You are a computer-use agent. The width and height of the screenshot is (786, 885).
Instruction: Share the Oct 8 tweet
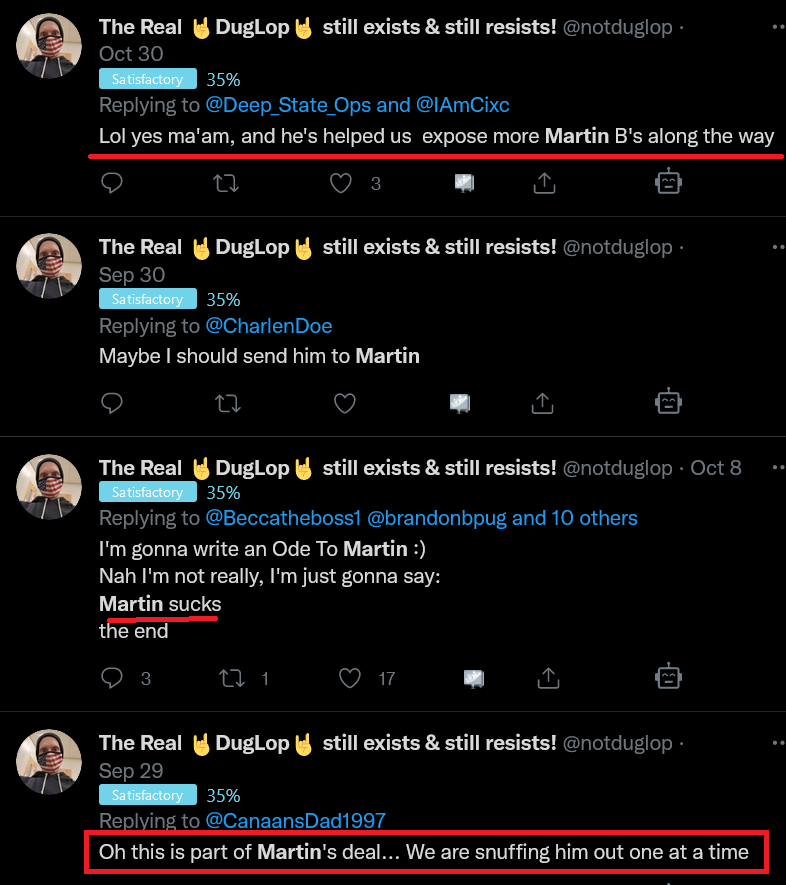click(548, 678)
